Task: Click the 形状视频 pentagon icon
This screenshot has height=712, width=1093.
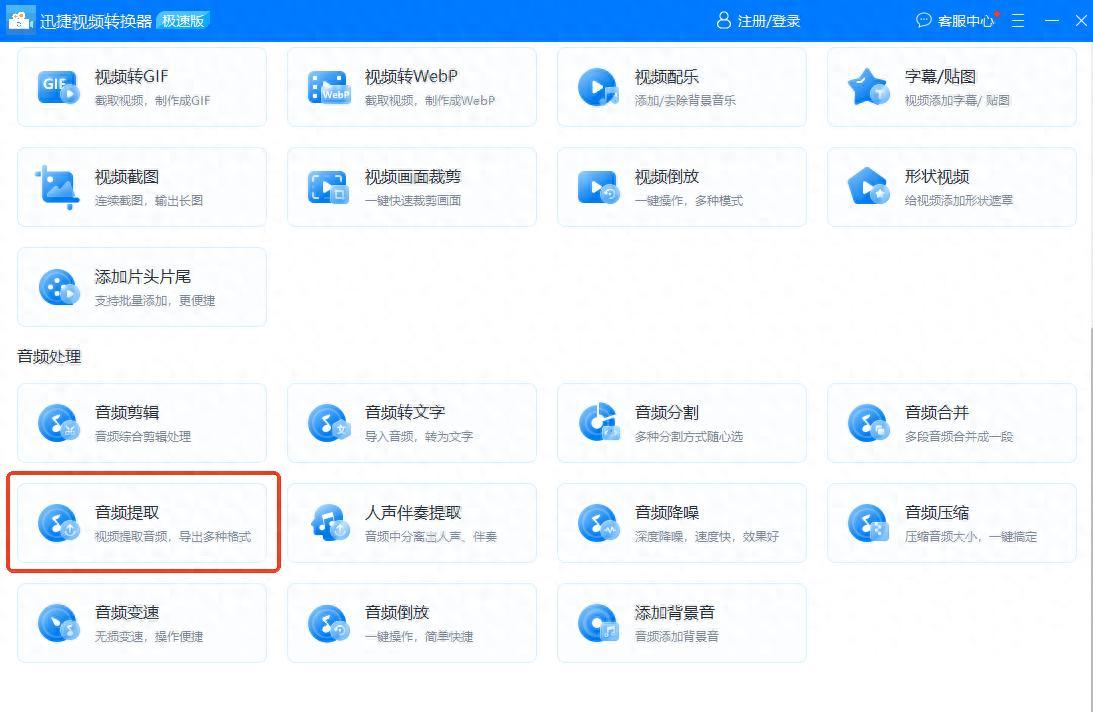Action: [868, 187]
